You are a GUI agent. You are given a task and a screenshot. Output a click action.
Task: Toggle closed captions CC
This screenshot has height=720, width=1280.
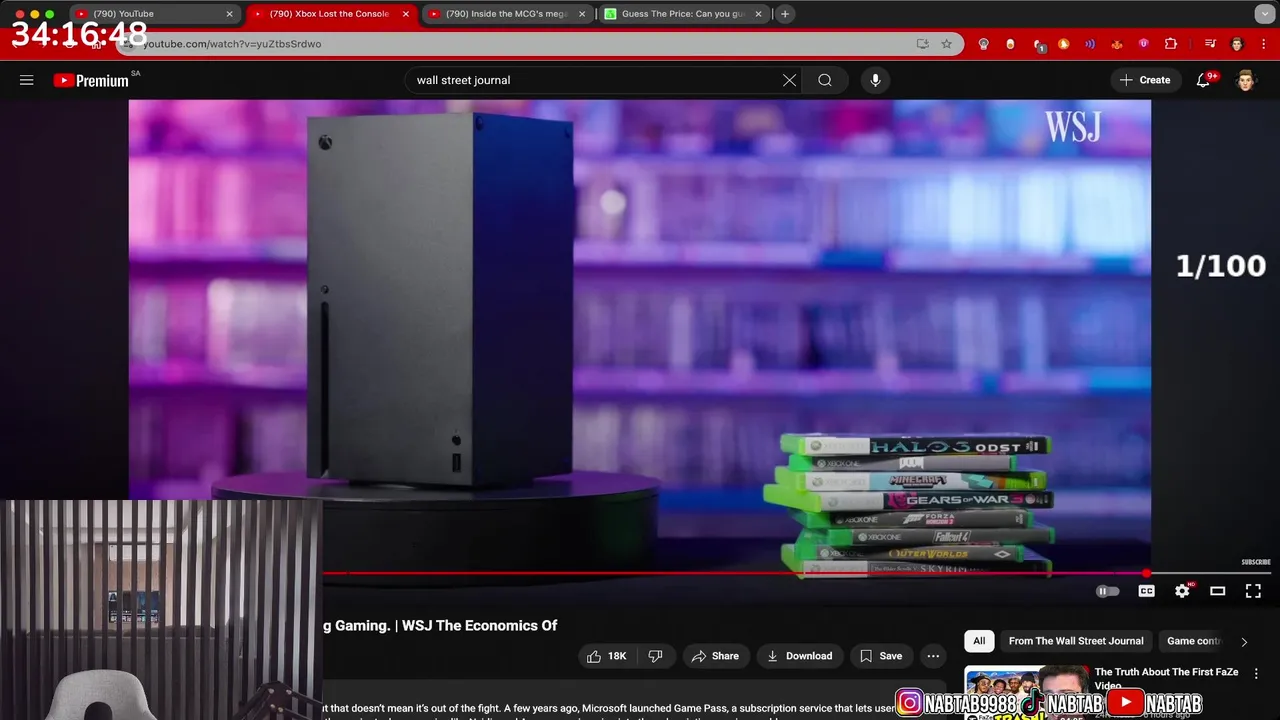pos(1146,591)
